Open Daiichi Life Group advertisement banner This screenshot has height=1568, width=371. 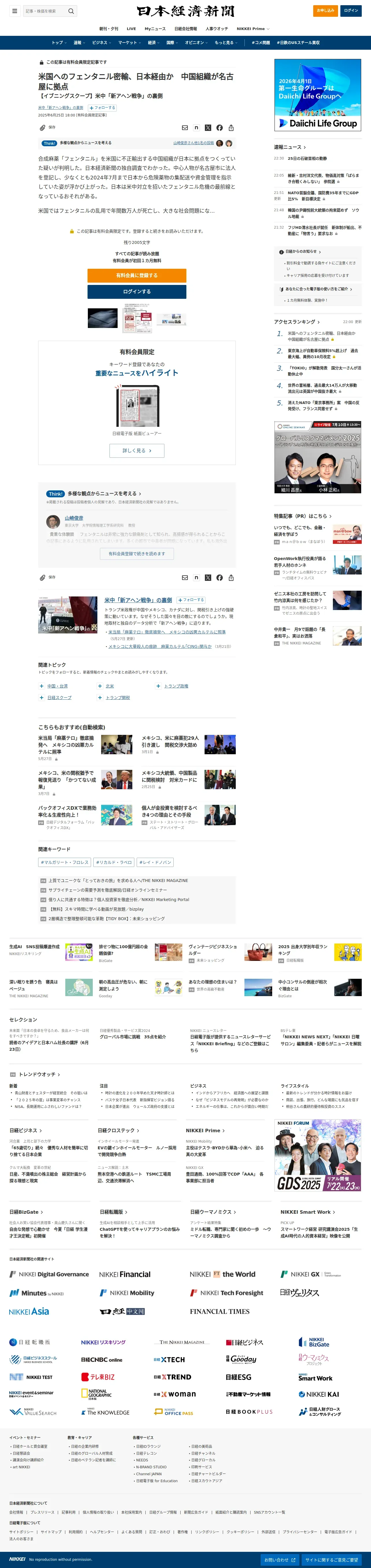tap(318, 95)
